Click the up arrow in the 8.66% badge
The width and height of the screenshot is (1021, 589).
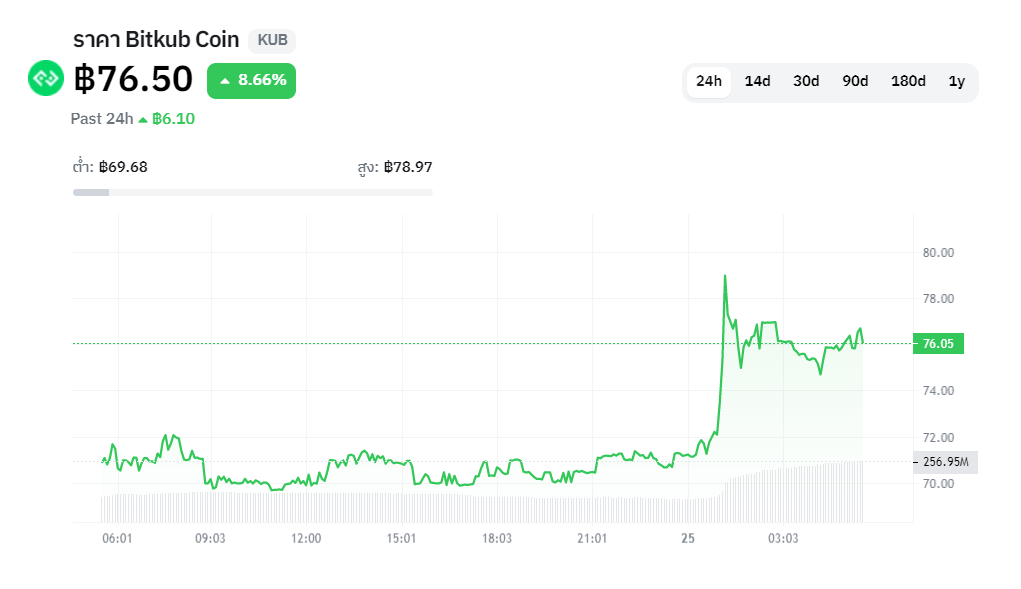[225, 81]
